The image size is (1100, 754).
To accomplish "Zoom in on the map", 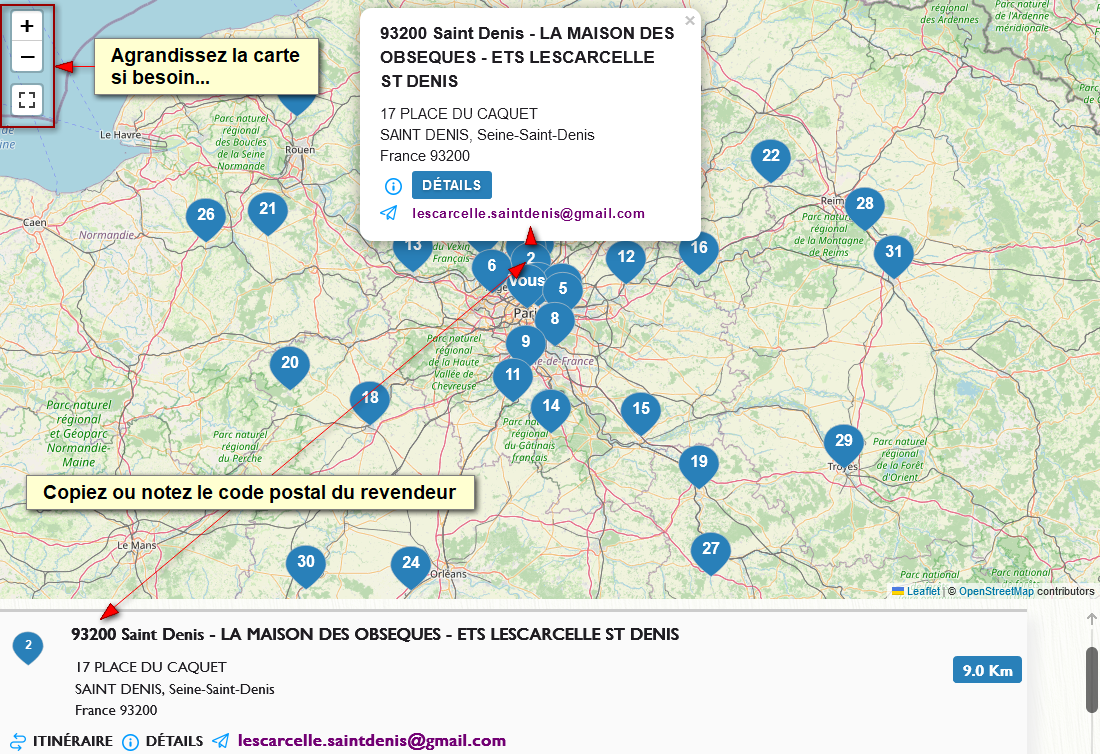I will click(27, 27).
